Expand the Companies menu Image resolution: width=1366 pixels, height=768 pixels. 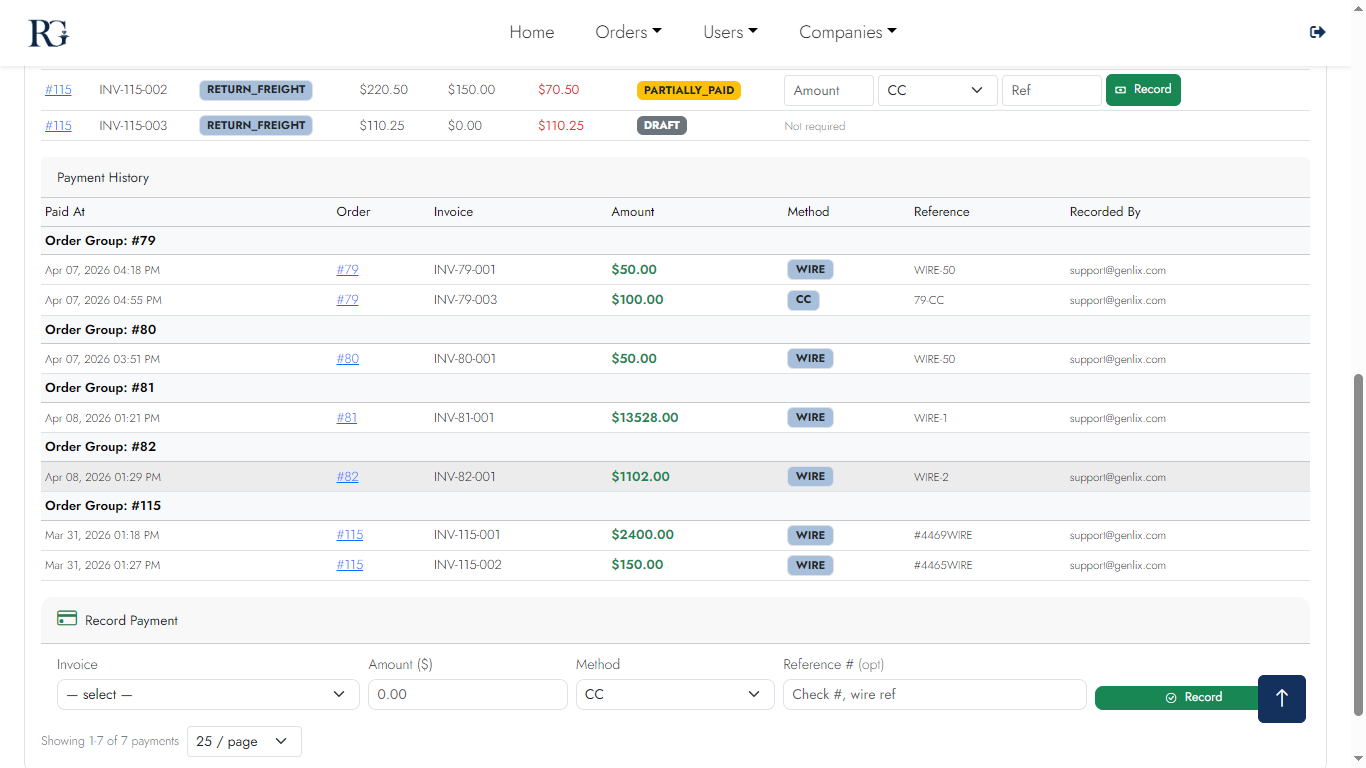click(847, 32)
